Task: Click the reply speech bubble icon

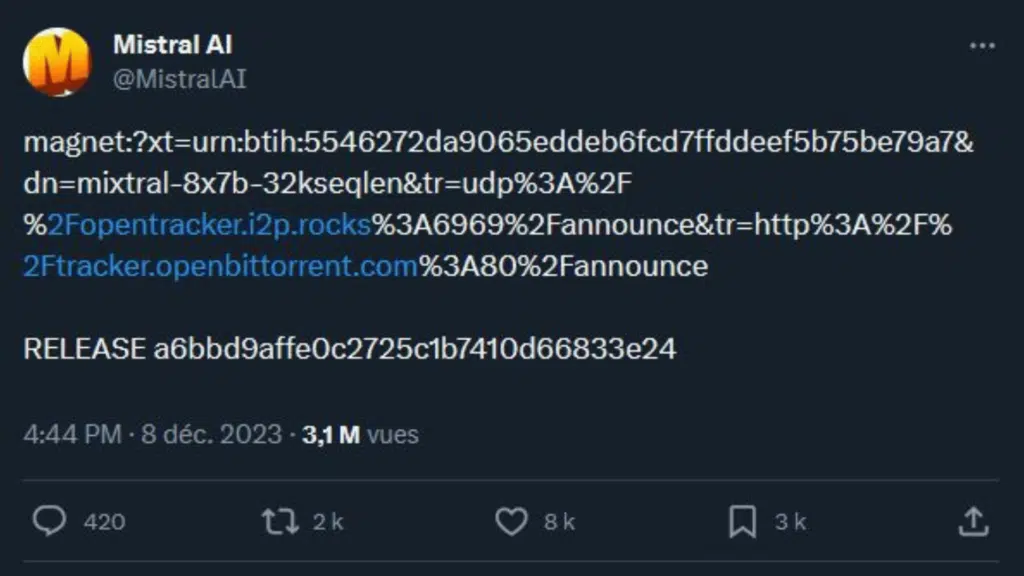Action: 49,521
